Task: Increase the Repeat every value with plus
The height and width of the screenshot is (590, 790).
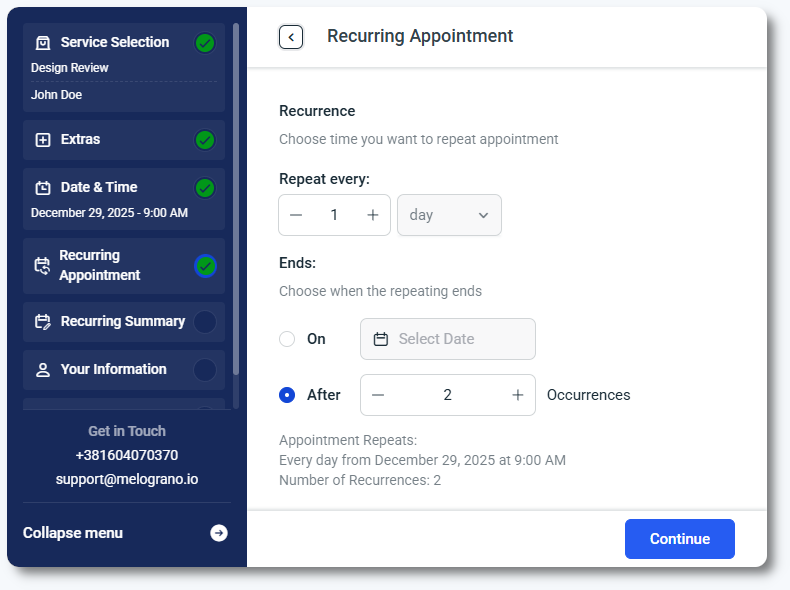Action: [373, 215]
